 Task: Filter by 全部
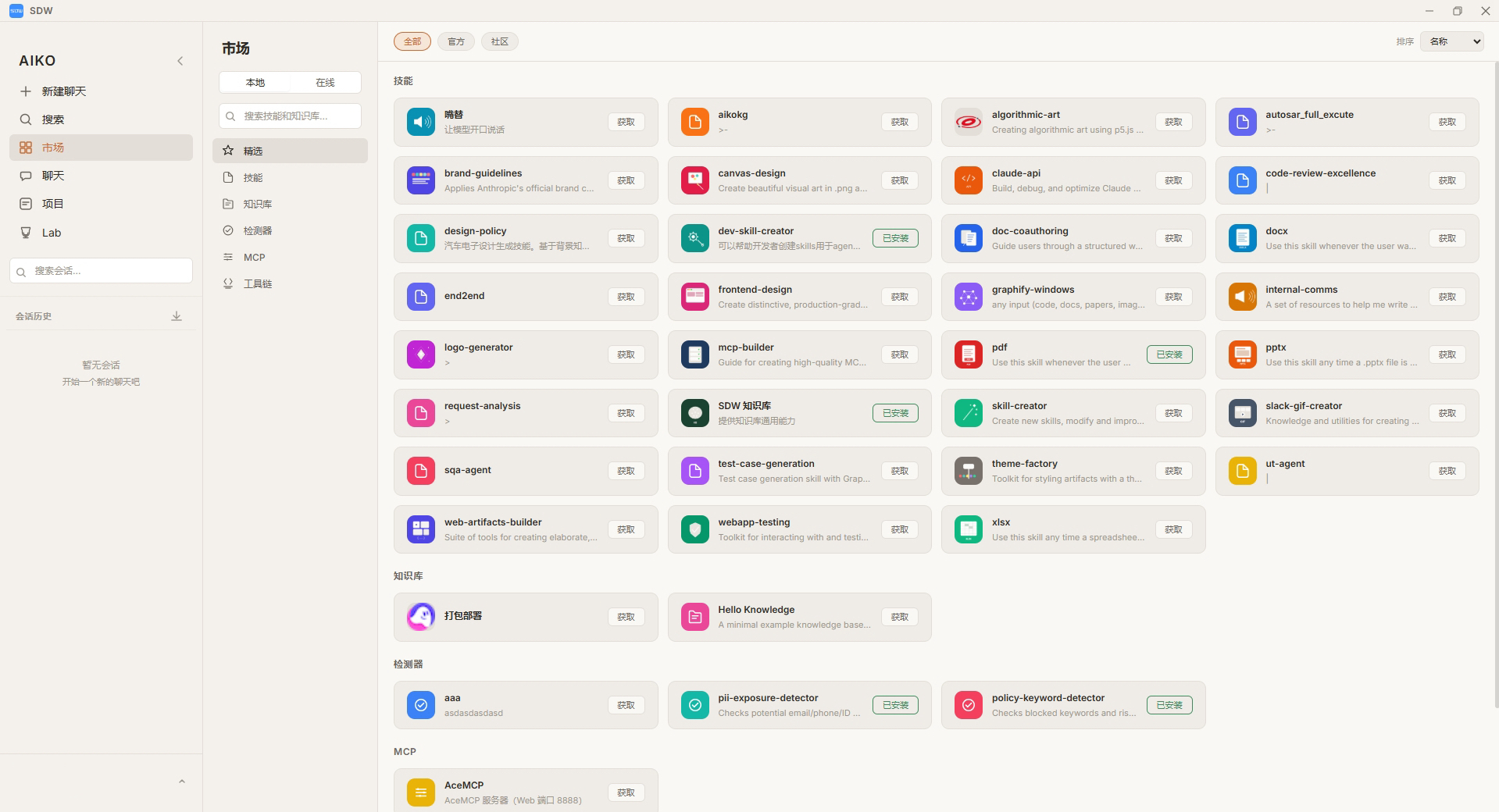(x=412, y=41)
